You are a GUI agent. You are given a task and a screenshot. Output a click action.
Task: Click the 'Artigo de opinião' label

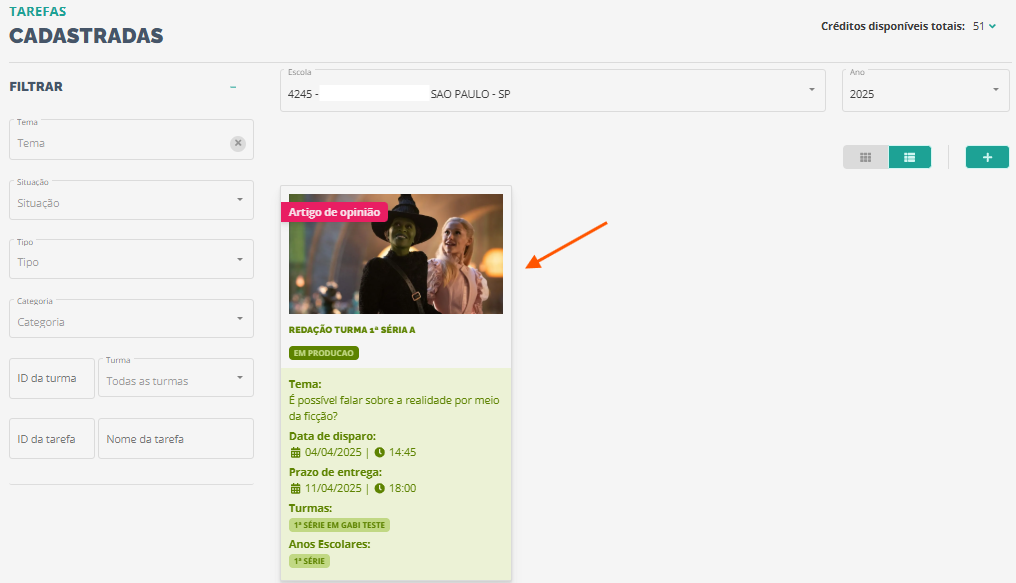[x=334, y=212]
